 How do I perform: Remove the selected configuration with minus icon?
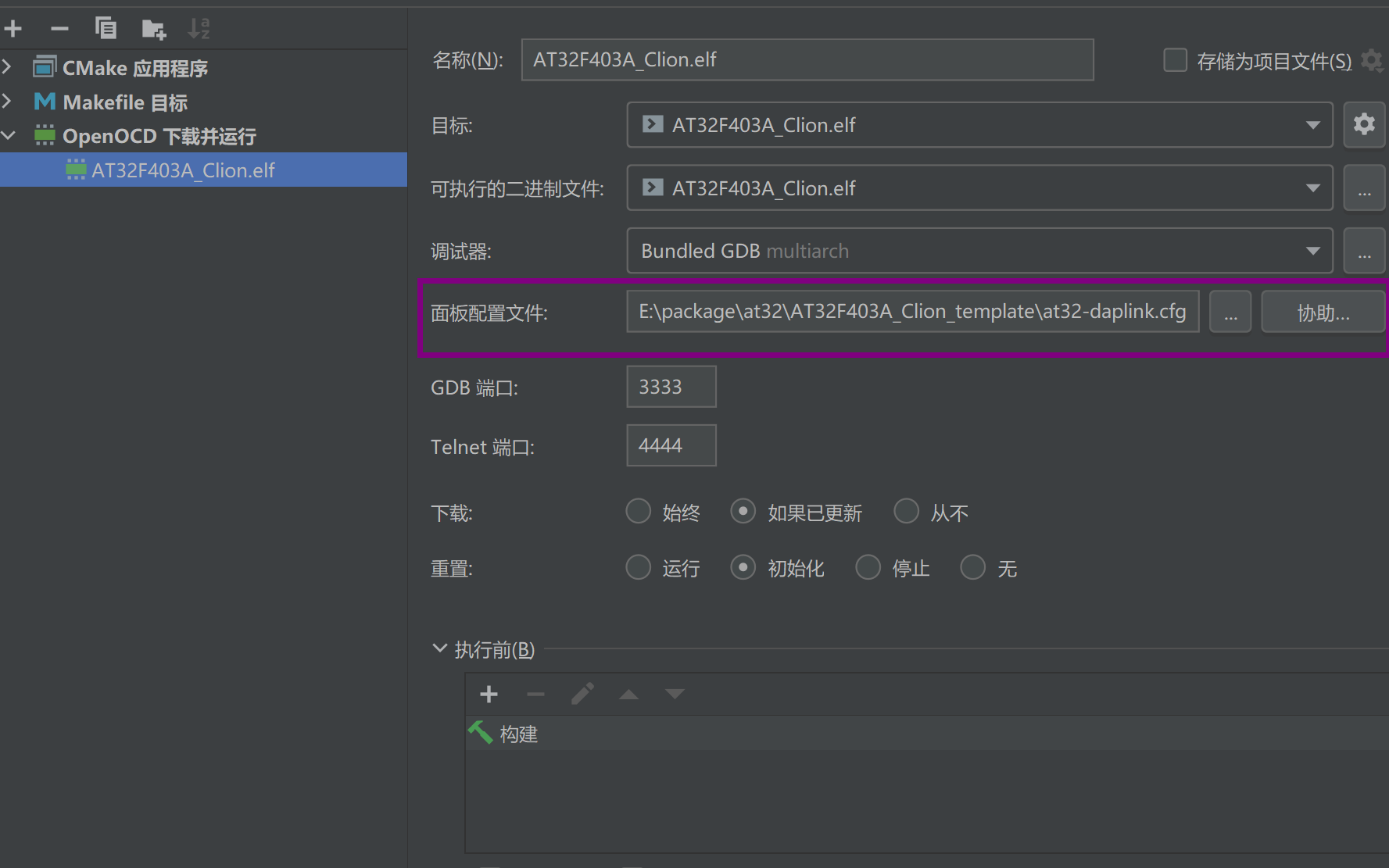pyautogui.click(x=59, y=29)
